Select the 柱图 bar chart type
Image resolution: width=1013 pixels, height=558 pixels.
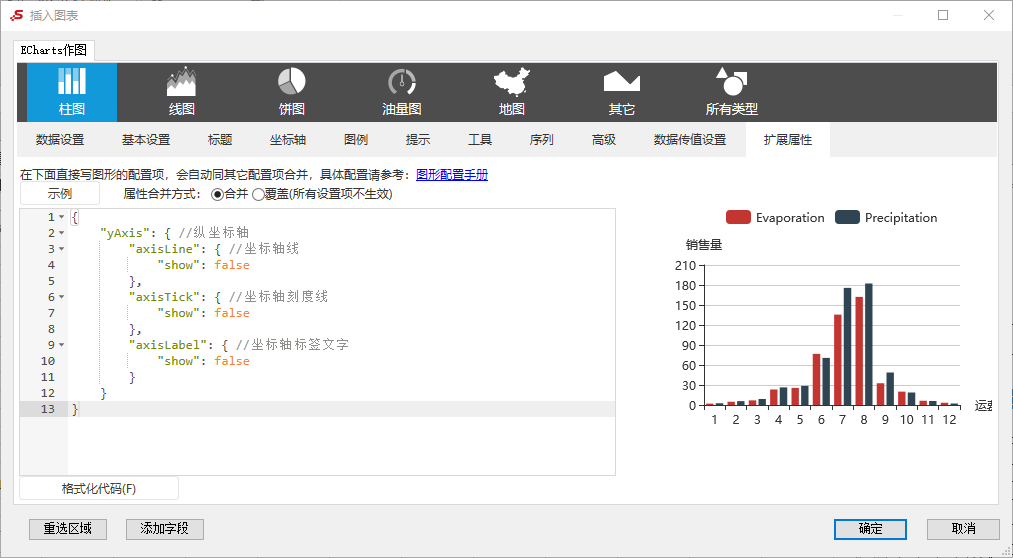[72, 92]
